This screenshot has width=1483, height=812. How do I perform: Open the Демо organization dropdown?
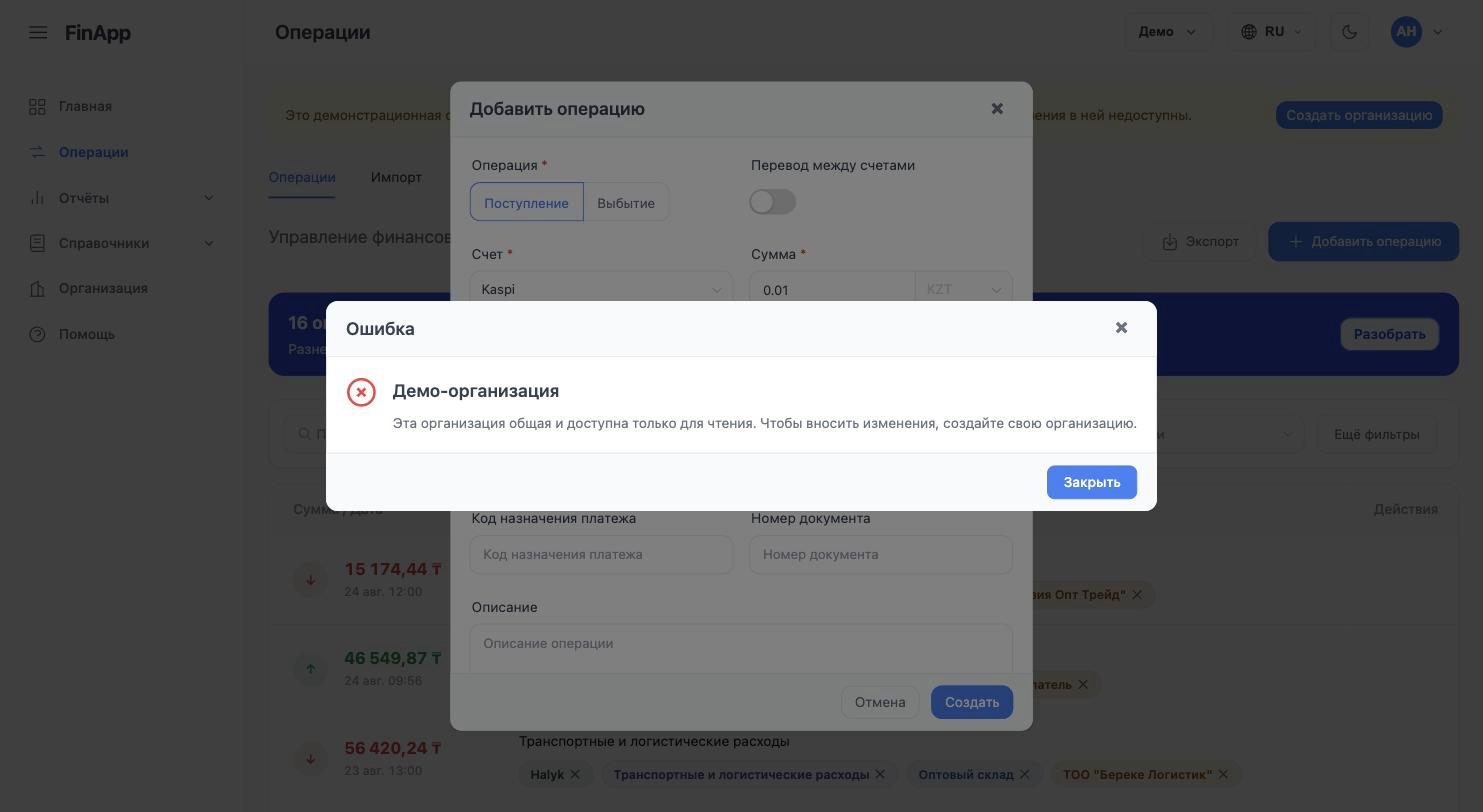(x=1167, y=32)
